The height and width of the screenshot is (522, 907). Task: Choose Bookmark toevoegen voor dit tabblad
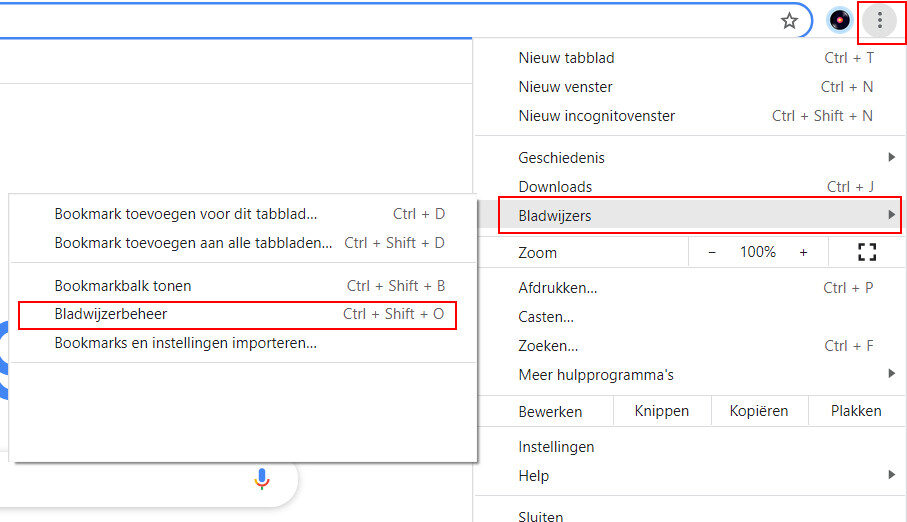click(185, 214)
